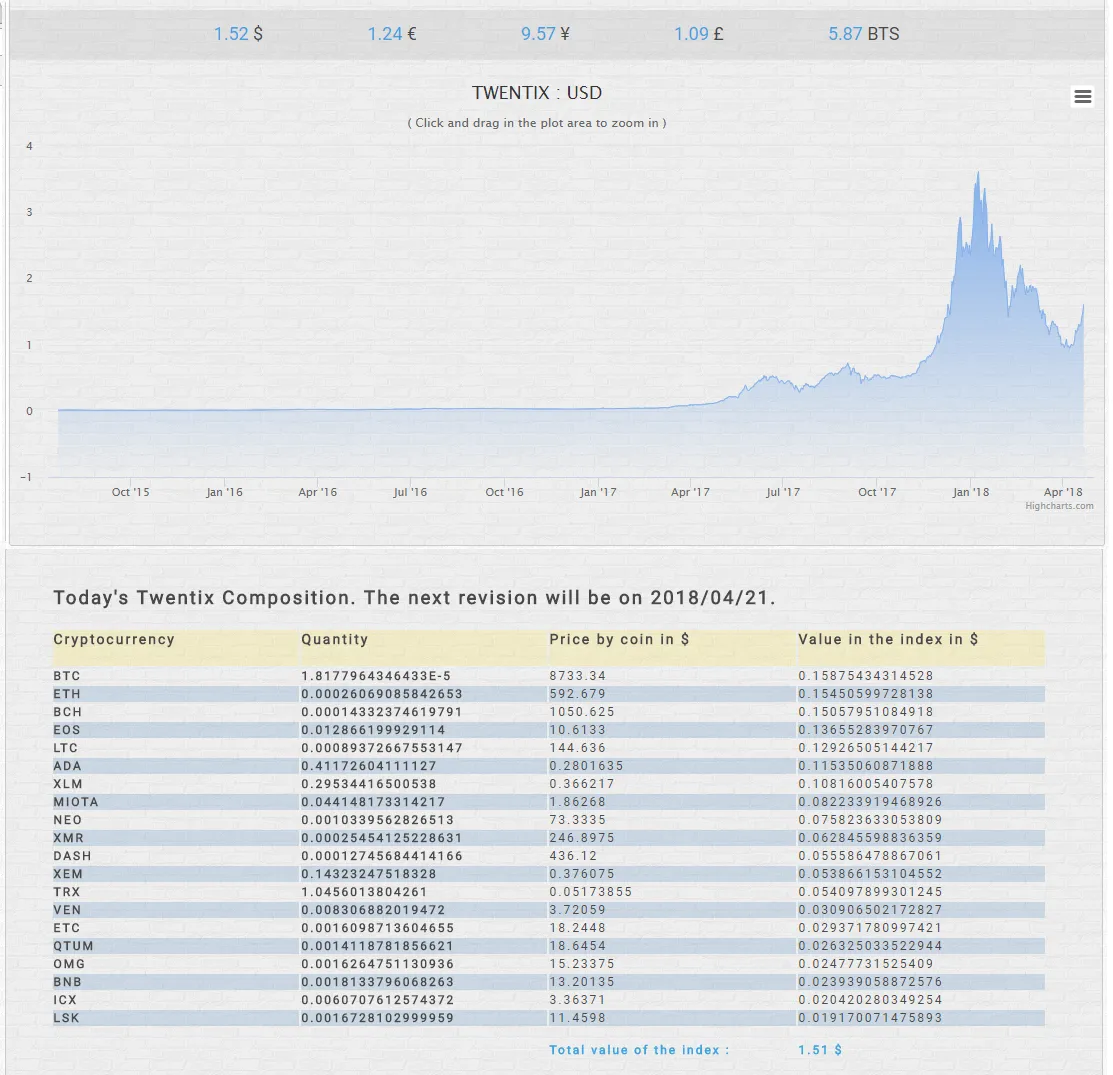This screenshot has width=1113, height=1075.
Task: Click ETH price 592.679
Action: (577, 694)
